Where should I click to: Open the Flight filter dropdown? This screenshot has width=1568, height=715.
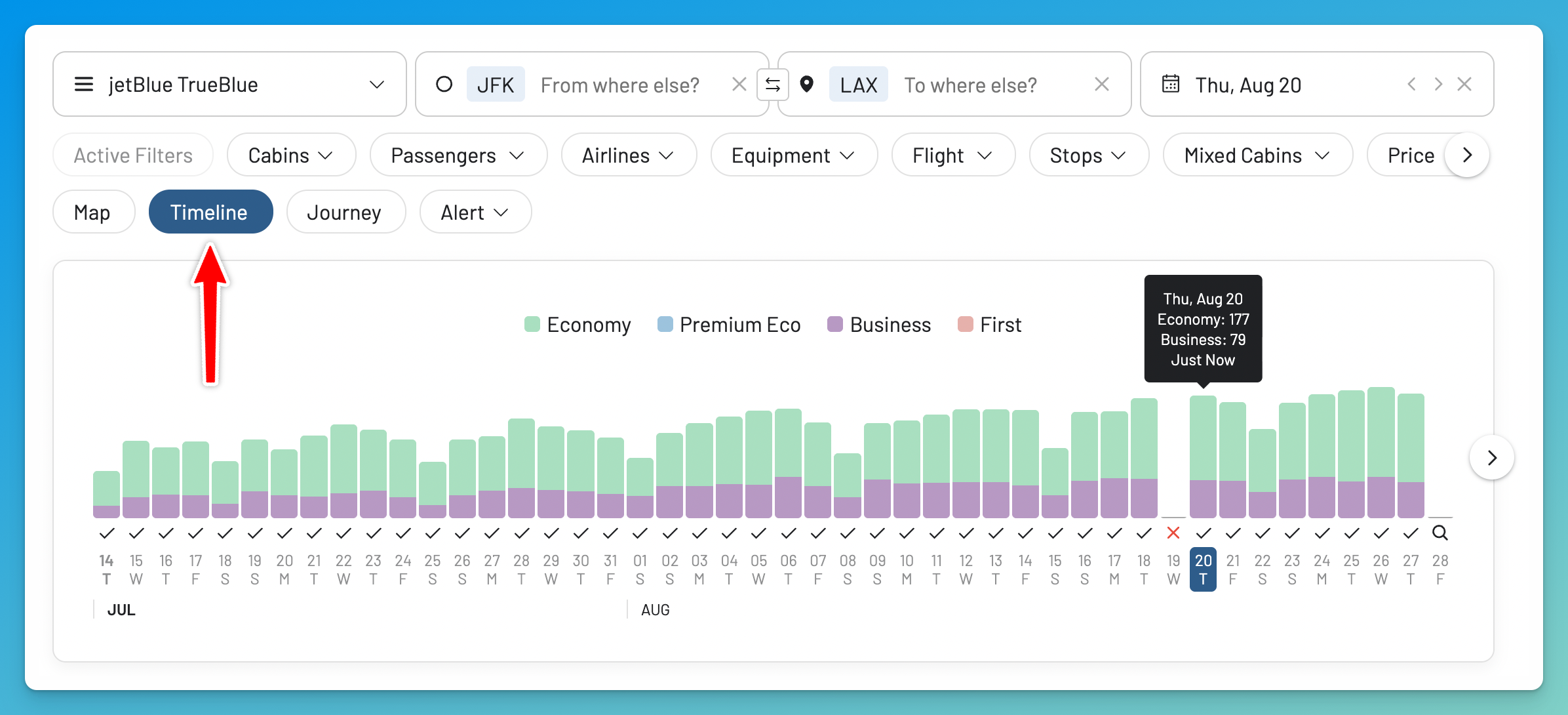click(x=953, y=155)
